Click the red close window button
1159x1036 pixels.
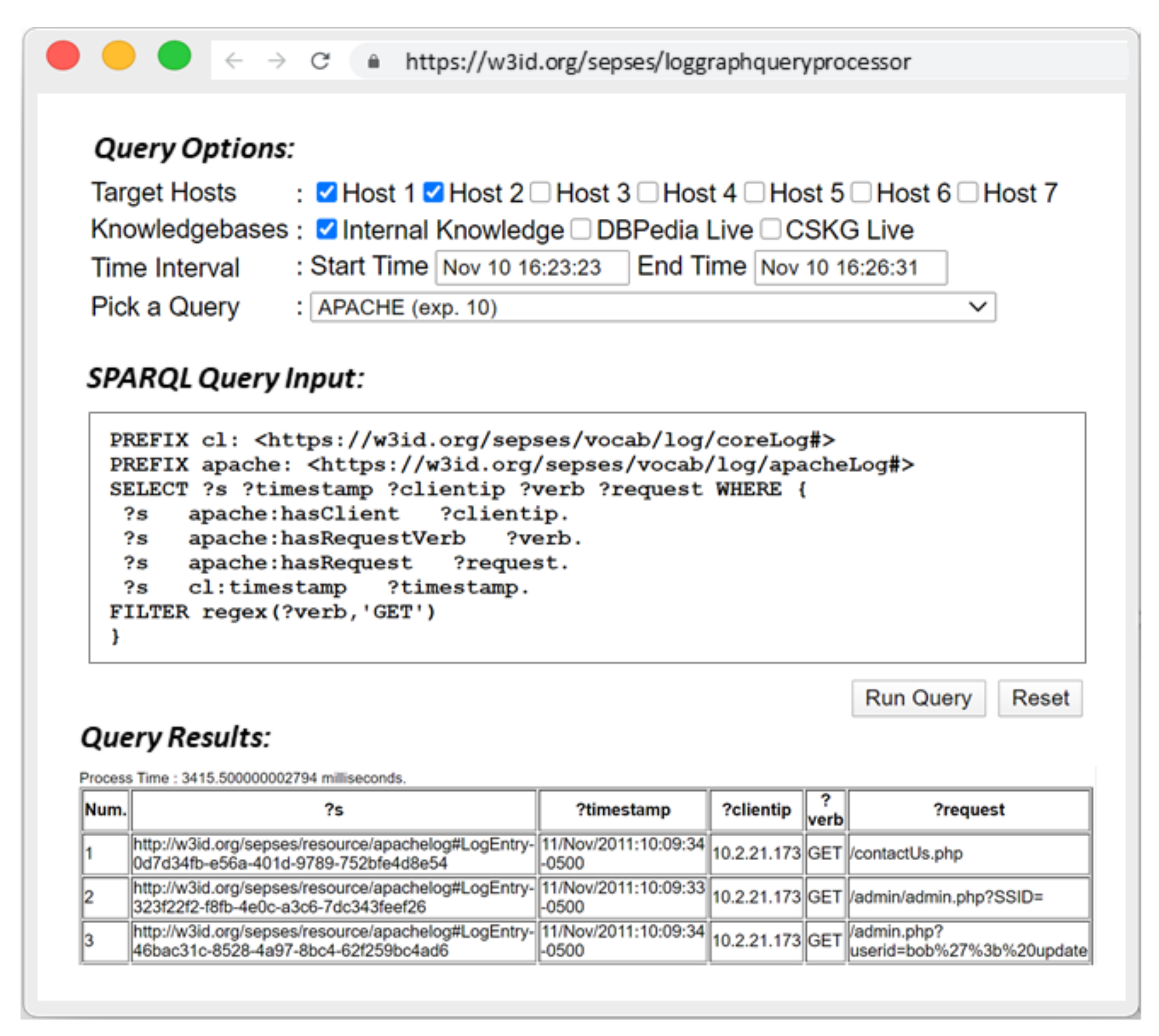click(x=63, y=56)
